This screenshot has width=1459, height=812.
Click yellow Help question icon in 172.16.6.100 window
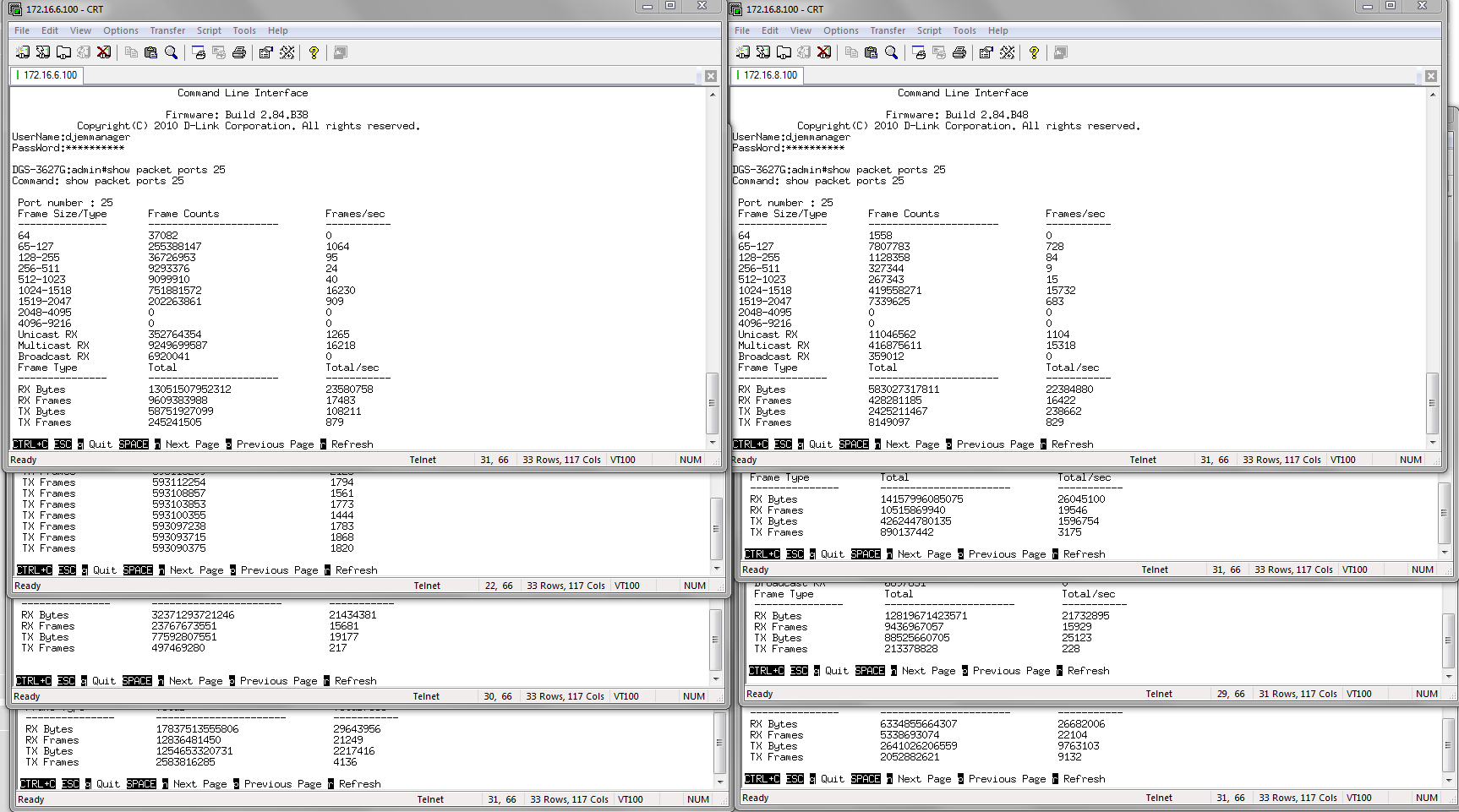[x=314, y=52]
